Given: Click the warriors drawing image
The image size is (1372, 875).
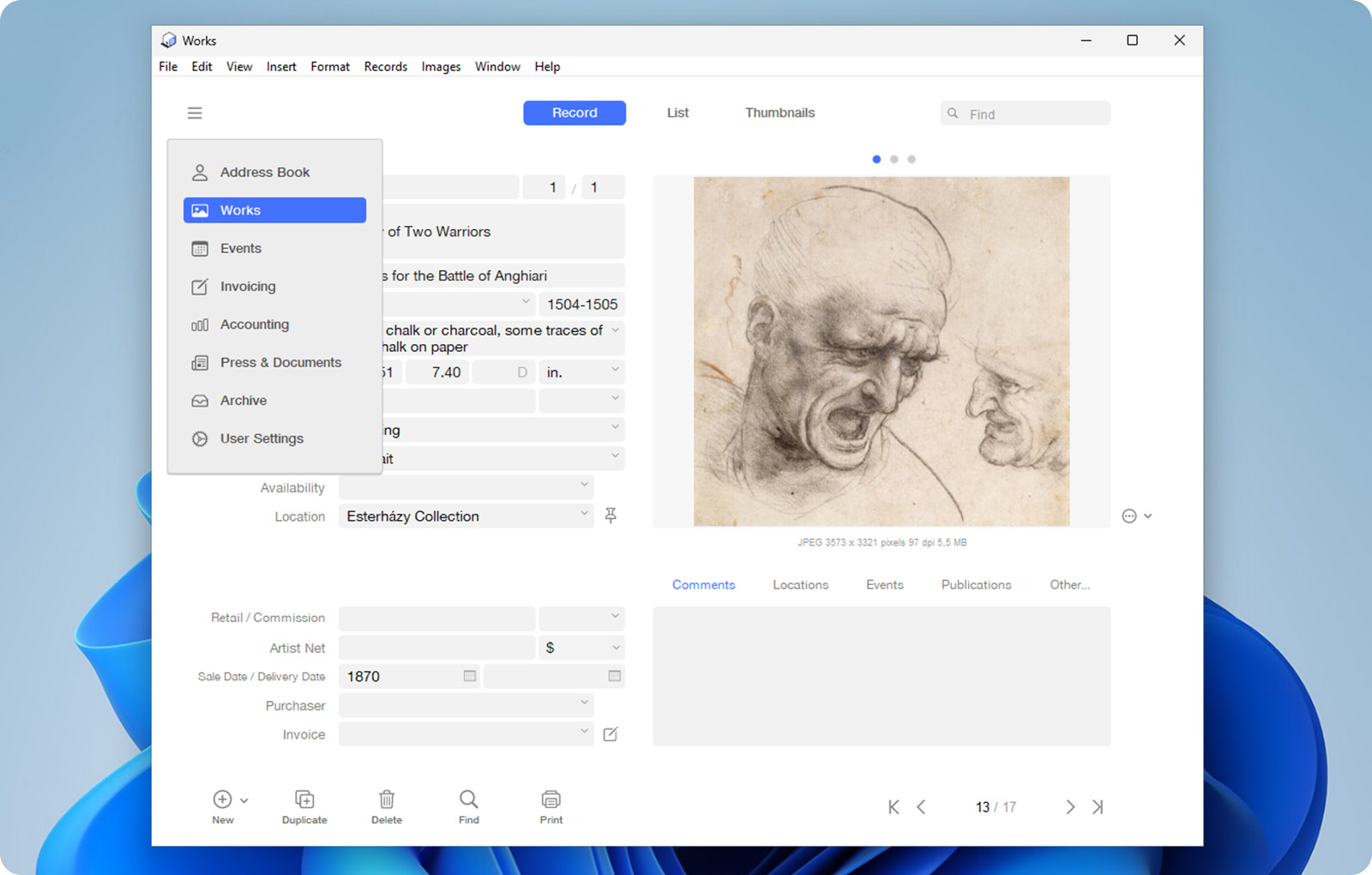Looking at the screenshot, I should [882, 352].
